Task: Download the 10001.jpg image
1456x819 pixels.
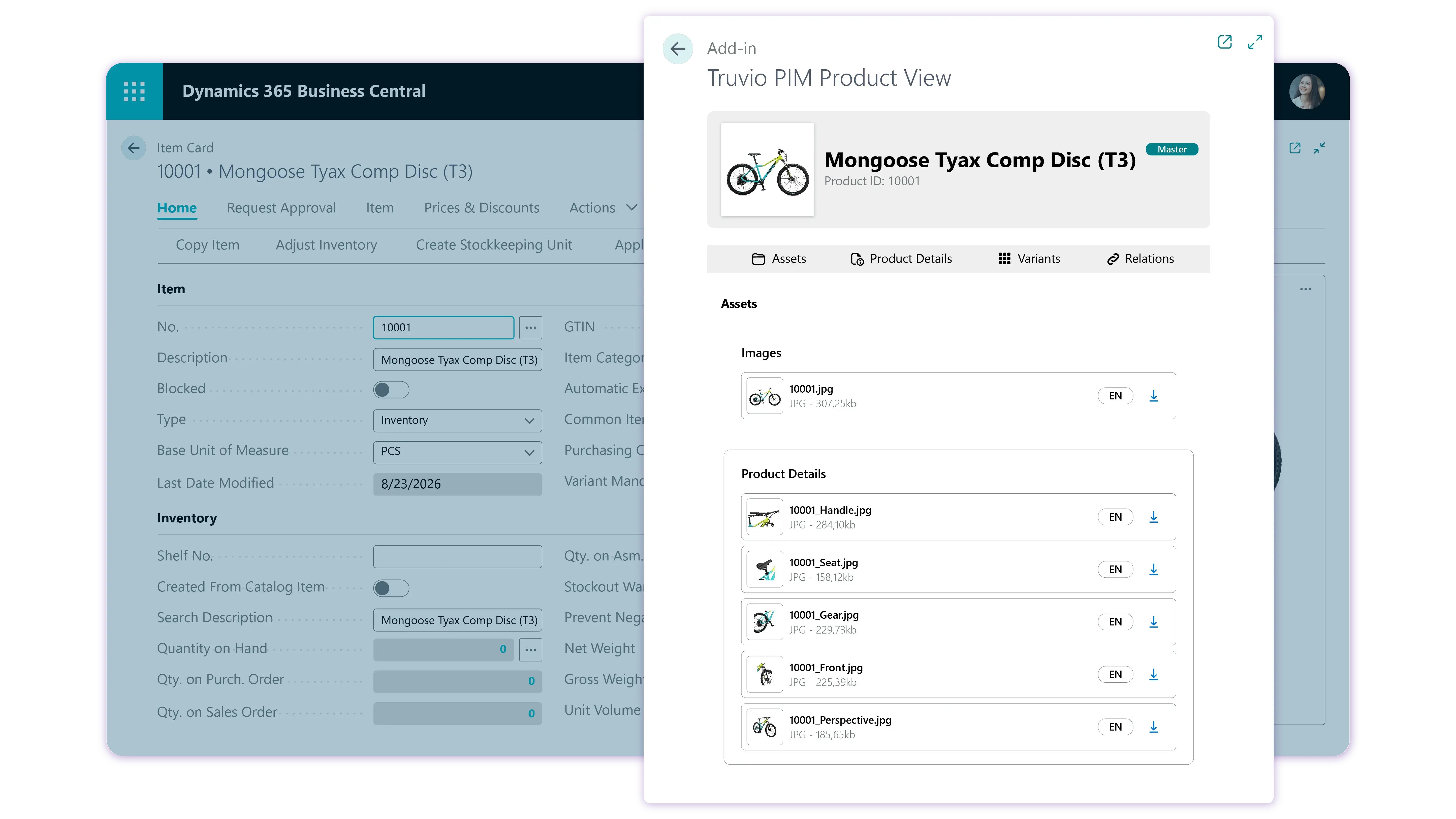Action: coord(1154,396)
